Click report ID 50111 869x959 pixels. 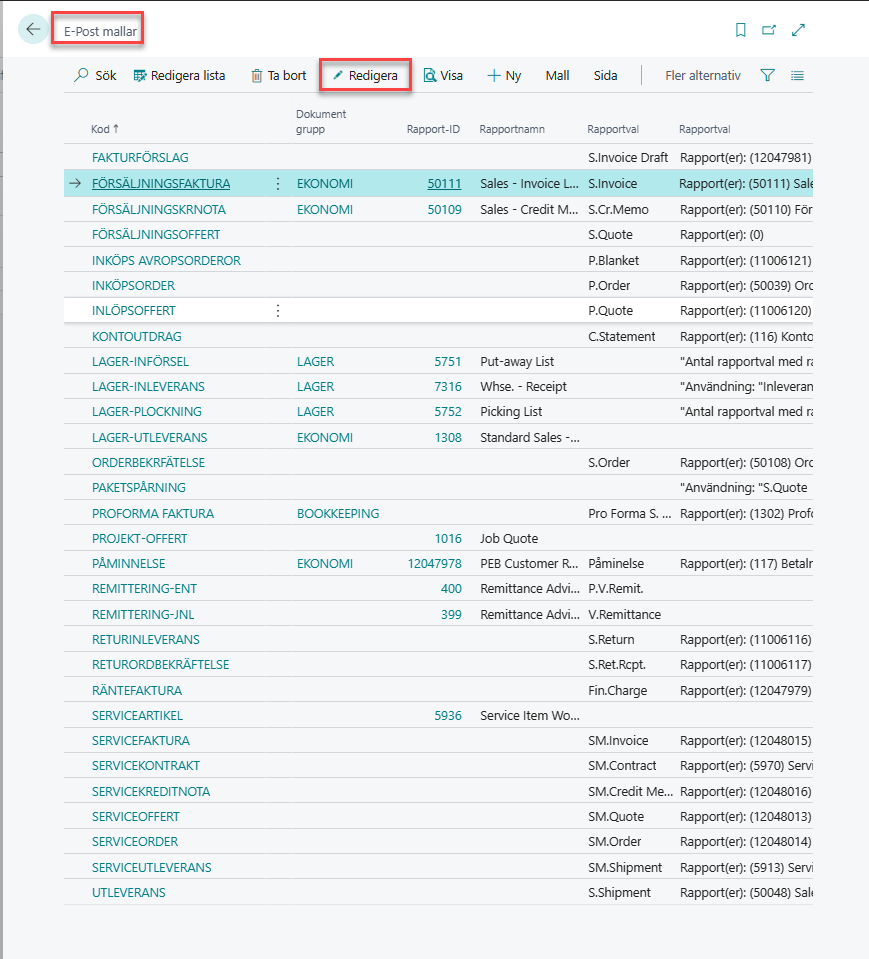445,183
